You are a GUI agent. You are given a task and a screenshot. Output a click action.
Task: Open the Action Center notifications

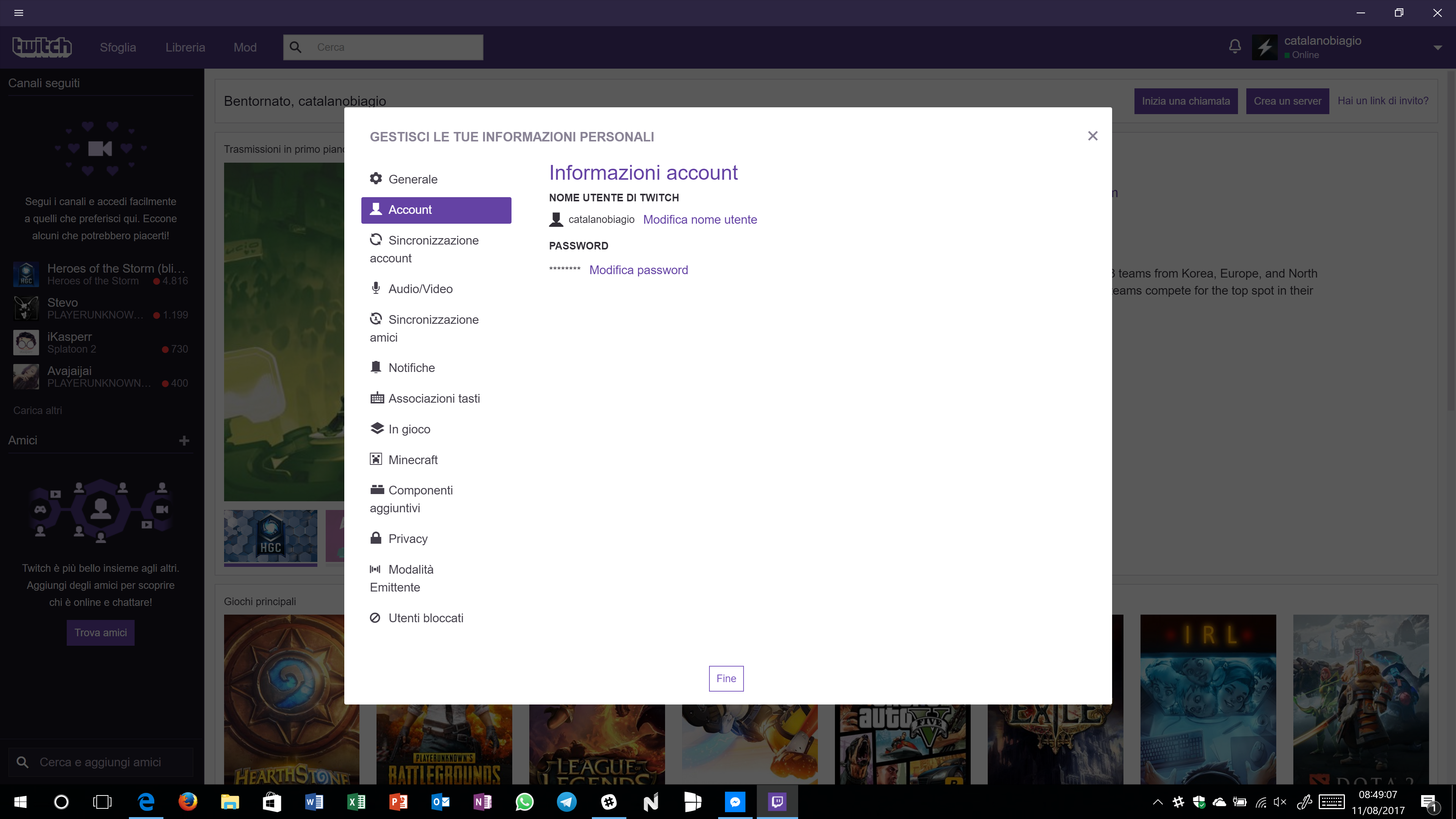click(1429, 802)
